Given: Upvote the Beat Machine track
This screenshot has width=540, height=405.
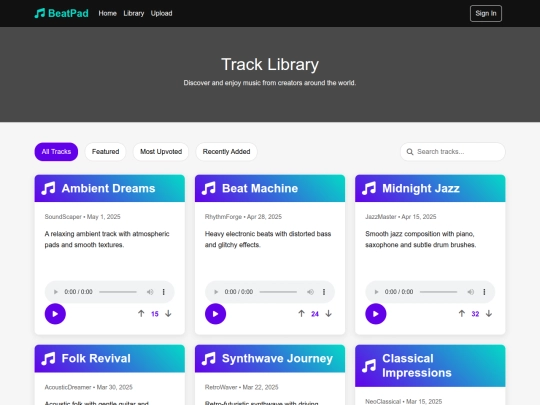Looking at the screenshot, I should tap(301, 313).
